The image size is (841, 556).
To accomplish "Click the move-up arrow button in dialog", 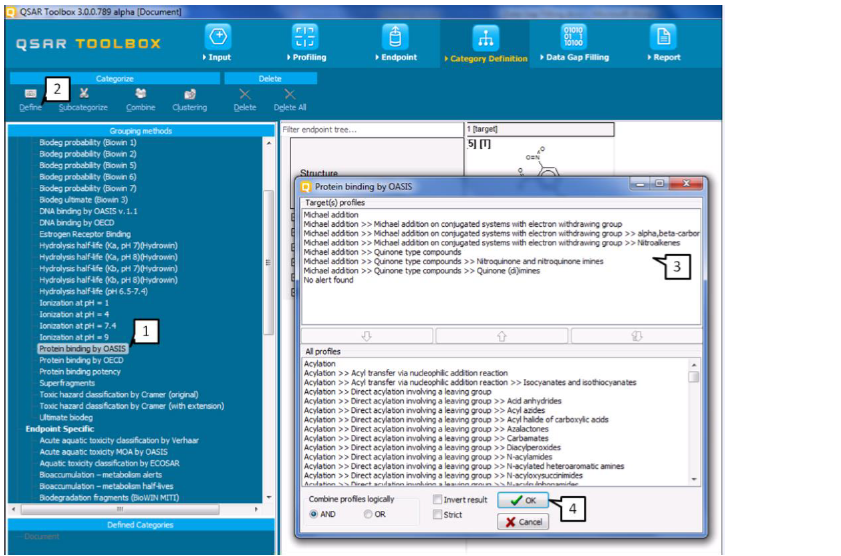I will pyautogui.click(x=501, y=336).
